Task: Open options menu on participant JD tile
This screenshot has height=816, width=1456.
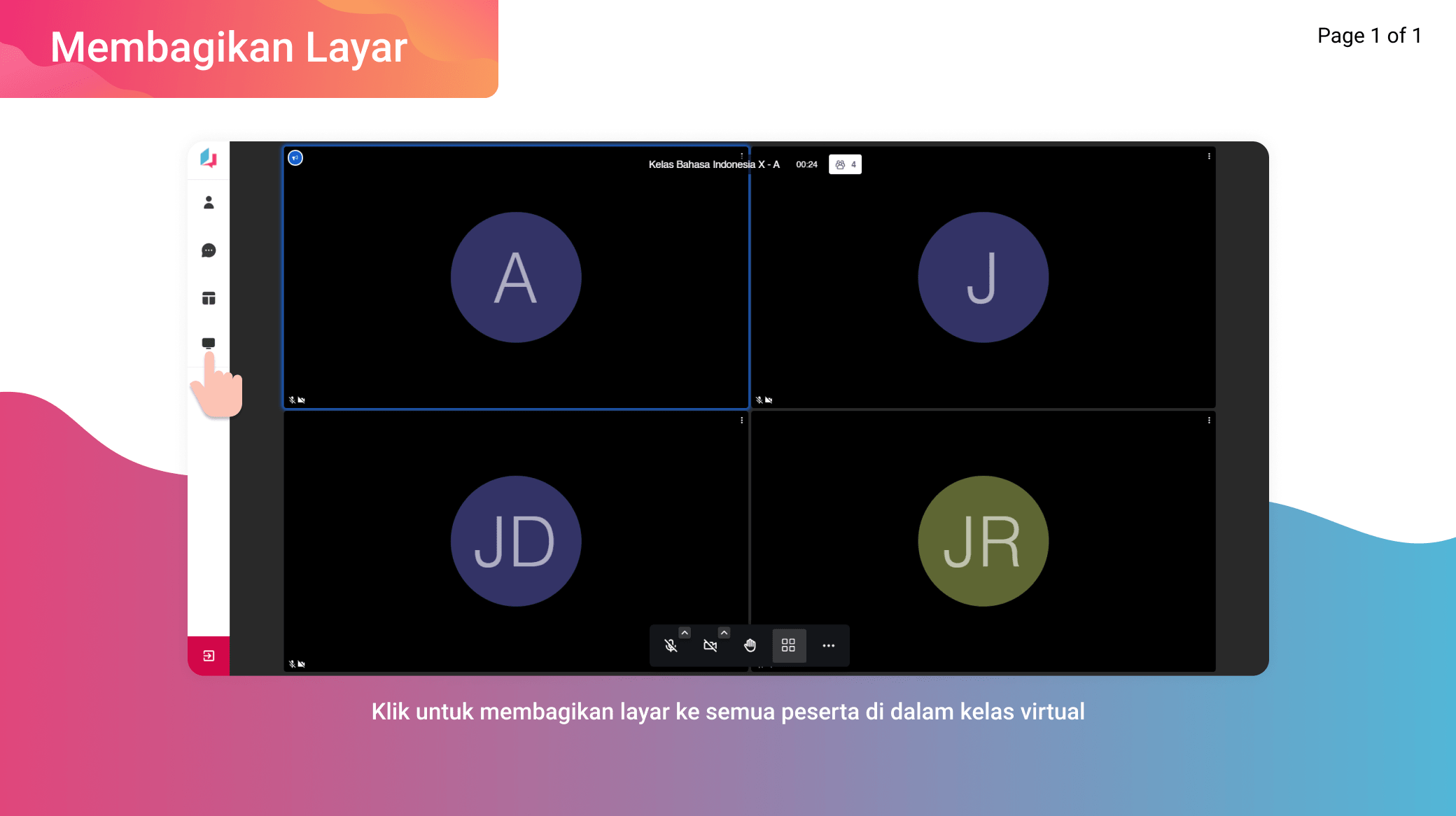Action: [x=742, y=421]
